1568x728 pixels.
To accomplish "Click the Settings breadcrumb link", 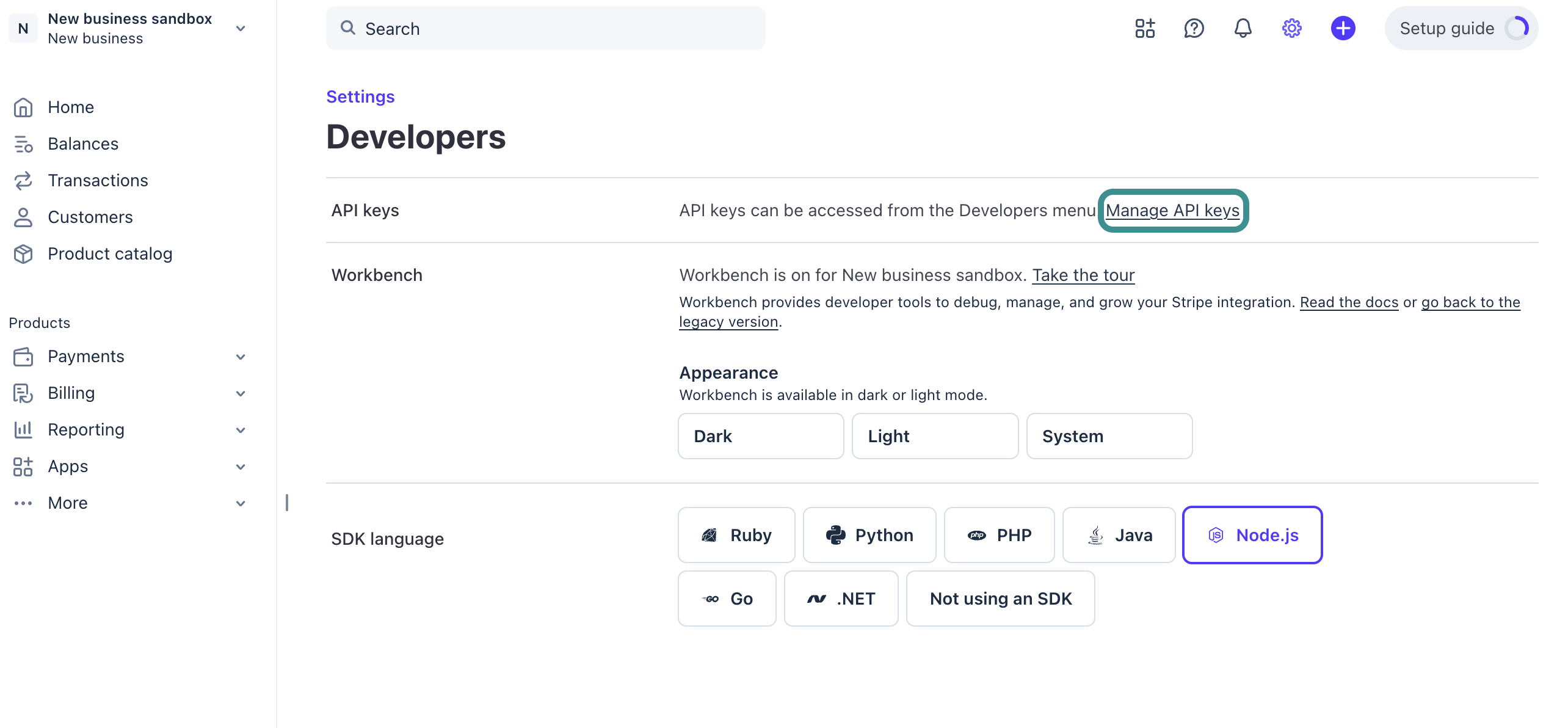I will (360, 96).
